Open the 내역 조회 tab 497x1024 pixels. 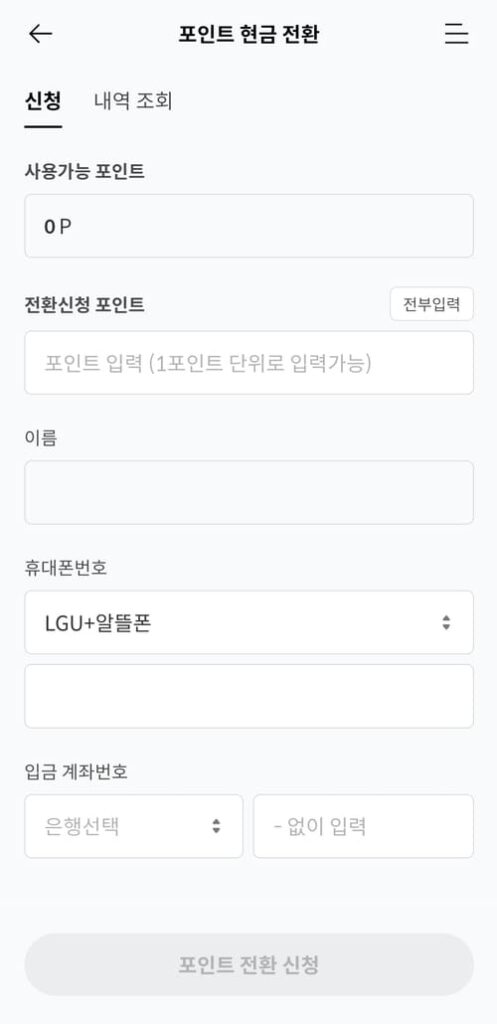(133, 101)
